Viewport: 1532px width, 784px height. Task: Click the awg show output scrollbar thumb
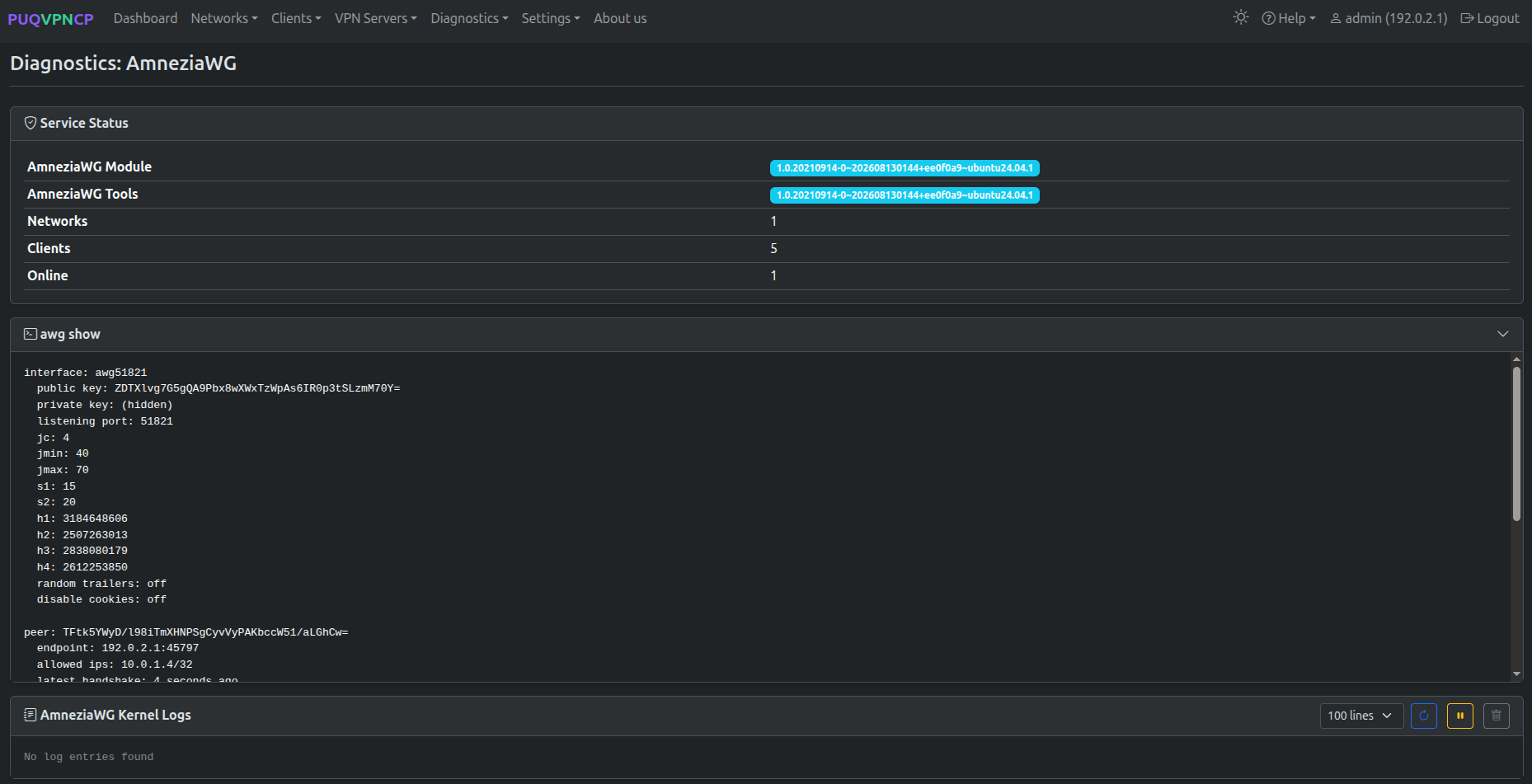tap(1516, 444)
